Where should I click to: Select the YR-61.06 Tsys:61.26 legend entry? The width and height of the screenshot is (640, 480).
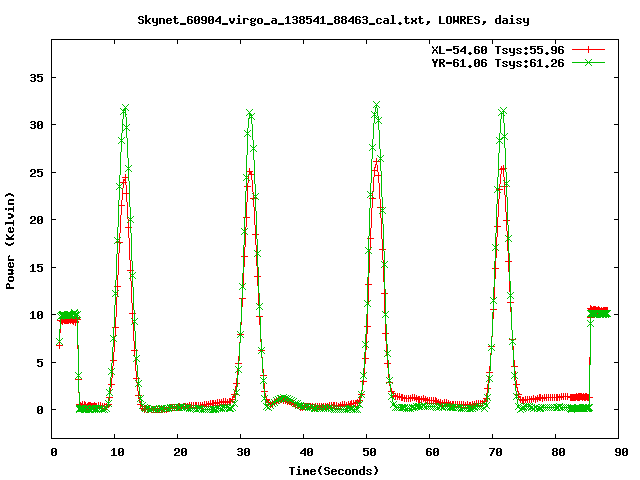point(498,63)
